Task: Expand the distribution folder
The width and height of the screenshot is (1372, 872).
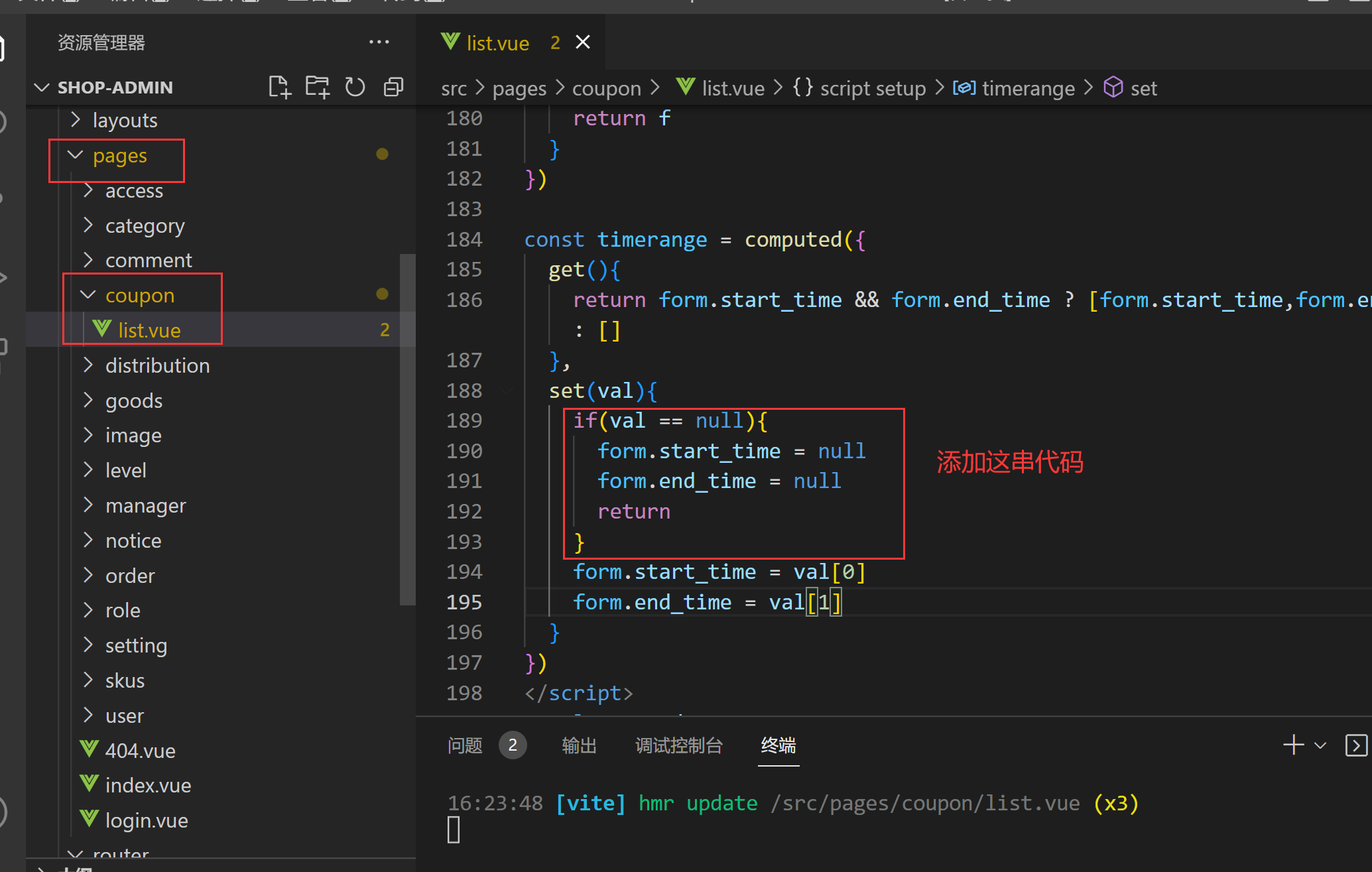Action: 88,365
